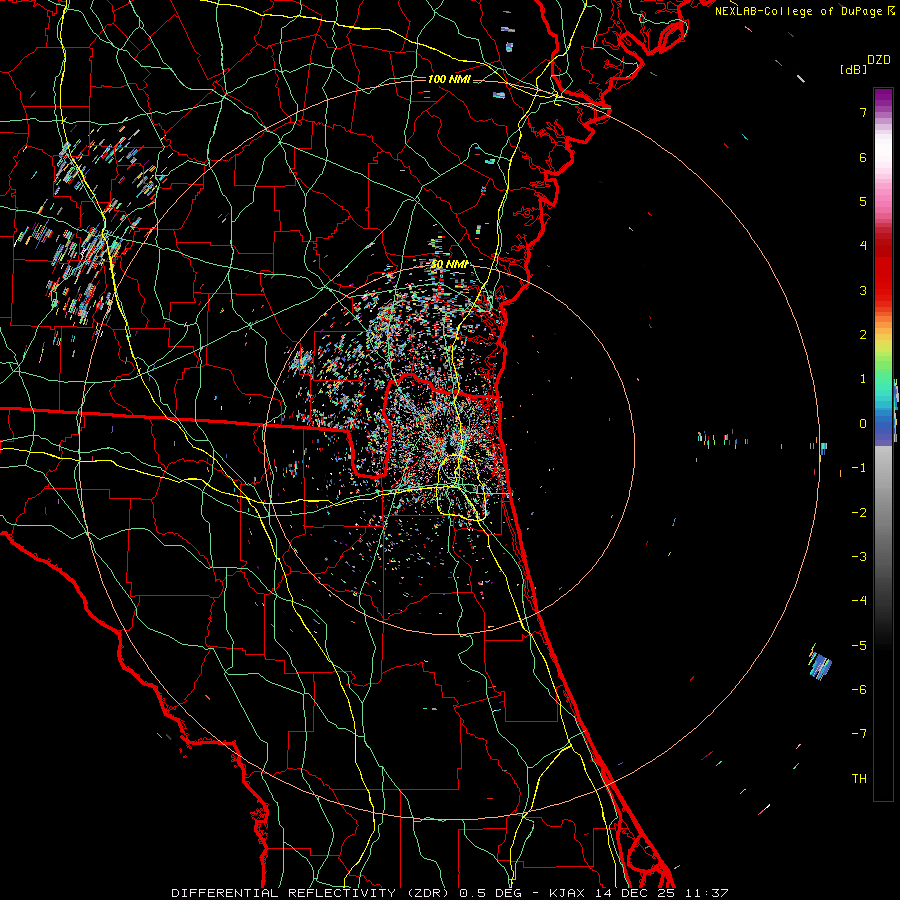Click the '11:37' time stamp in the caption

pos(707,893)
